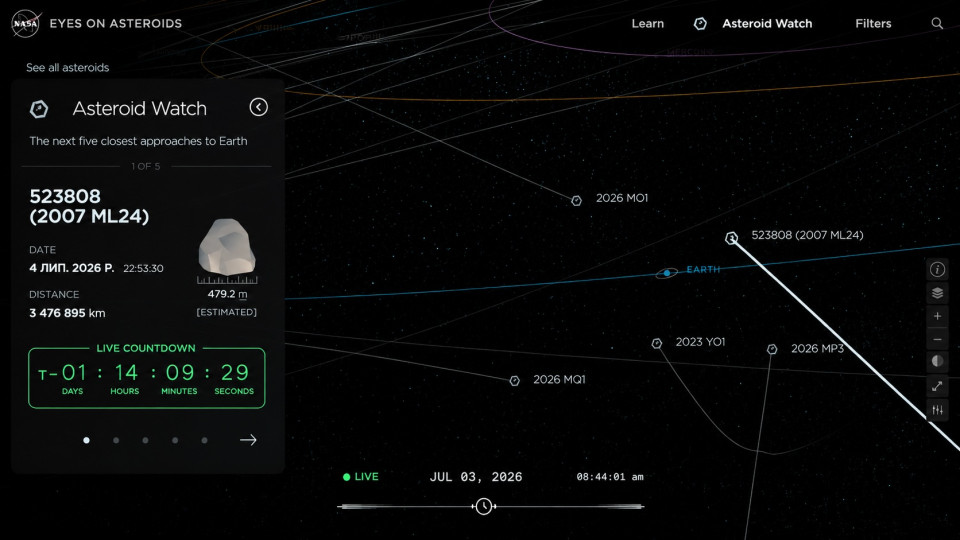Open the search icon in header
The image size is (960, 540).
point(937,23)
